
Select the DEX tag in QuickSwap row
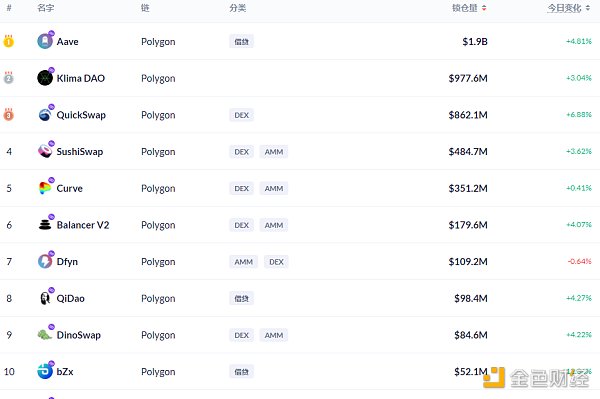(241, 115)
